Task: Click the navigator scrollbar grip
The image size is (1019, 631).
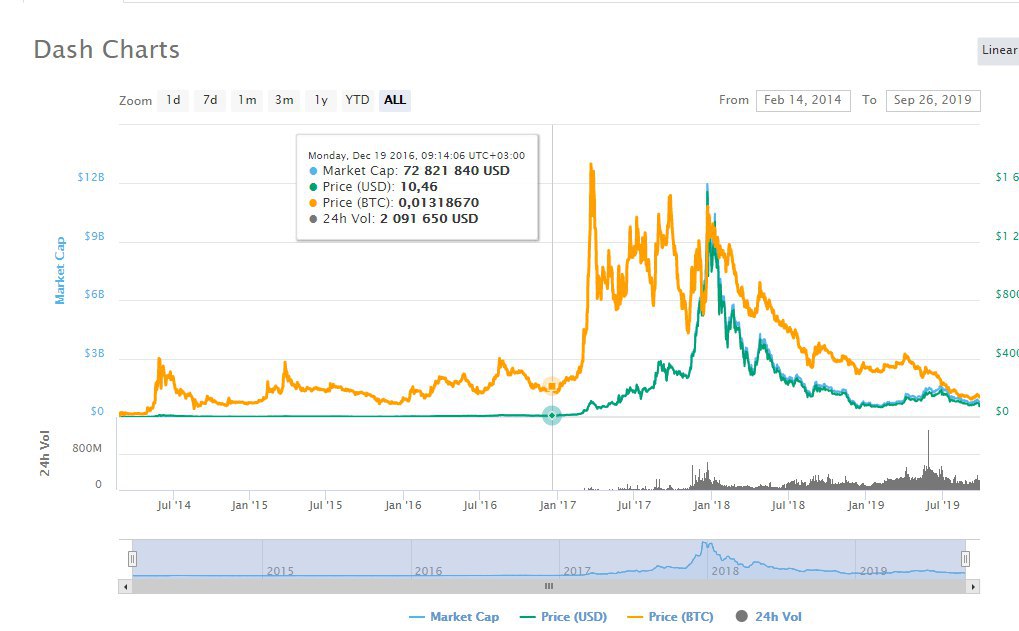Action: [549, 586]
